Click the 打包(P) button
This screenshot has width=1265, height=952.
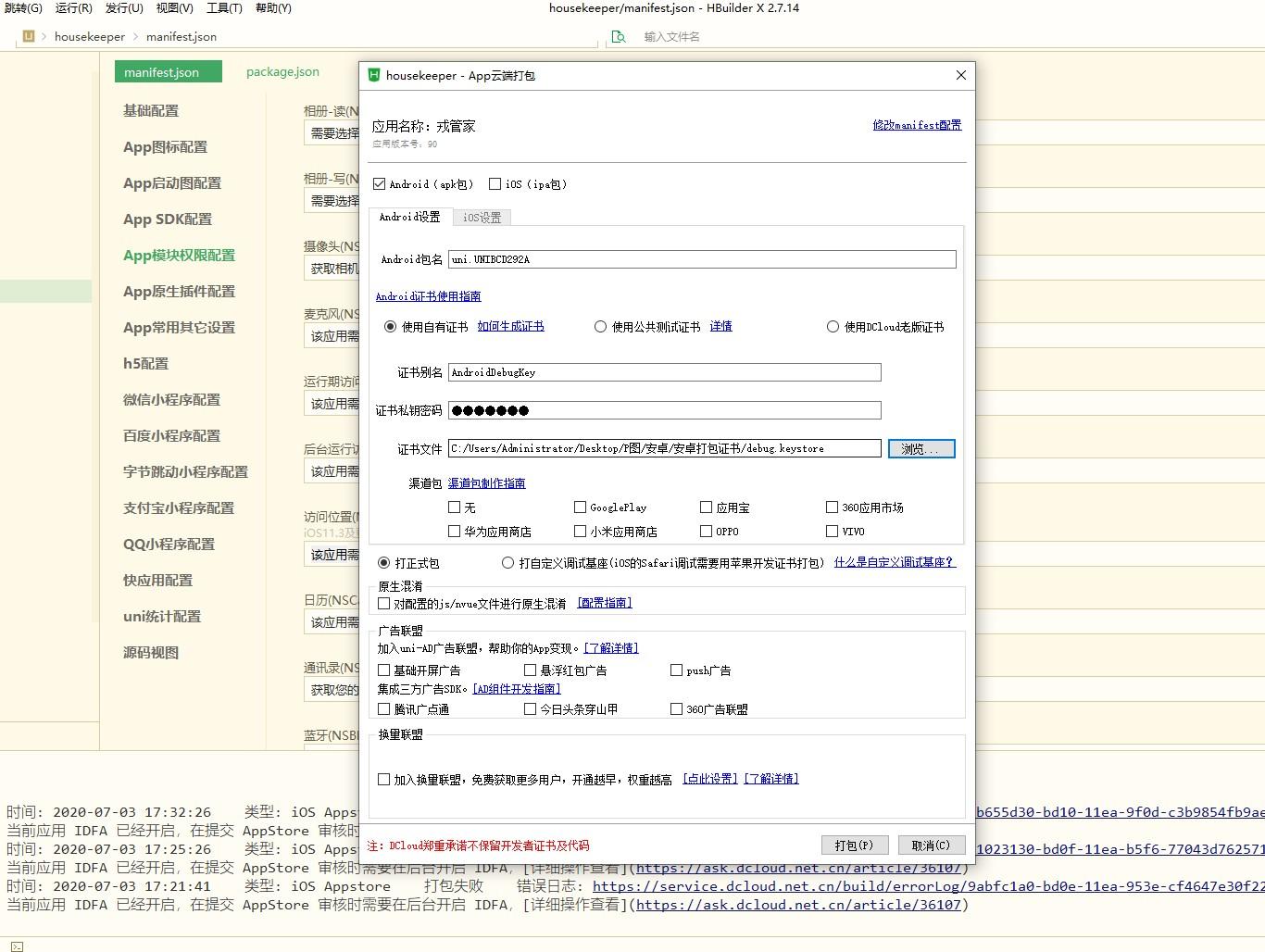(855, 846)
